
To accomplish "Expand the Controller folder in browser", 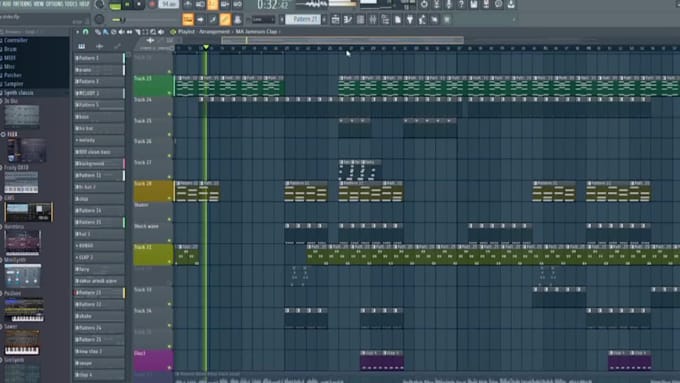I will coord(16,40).
